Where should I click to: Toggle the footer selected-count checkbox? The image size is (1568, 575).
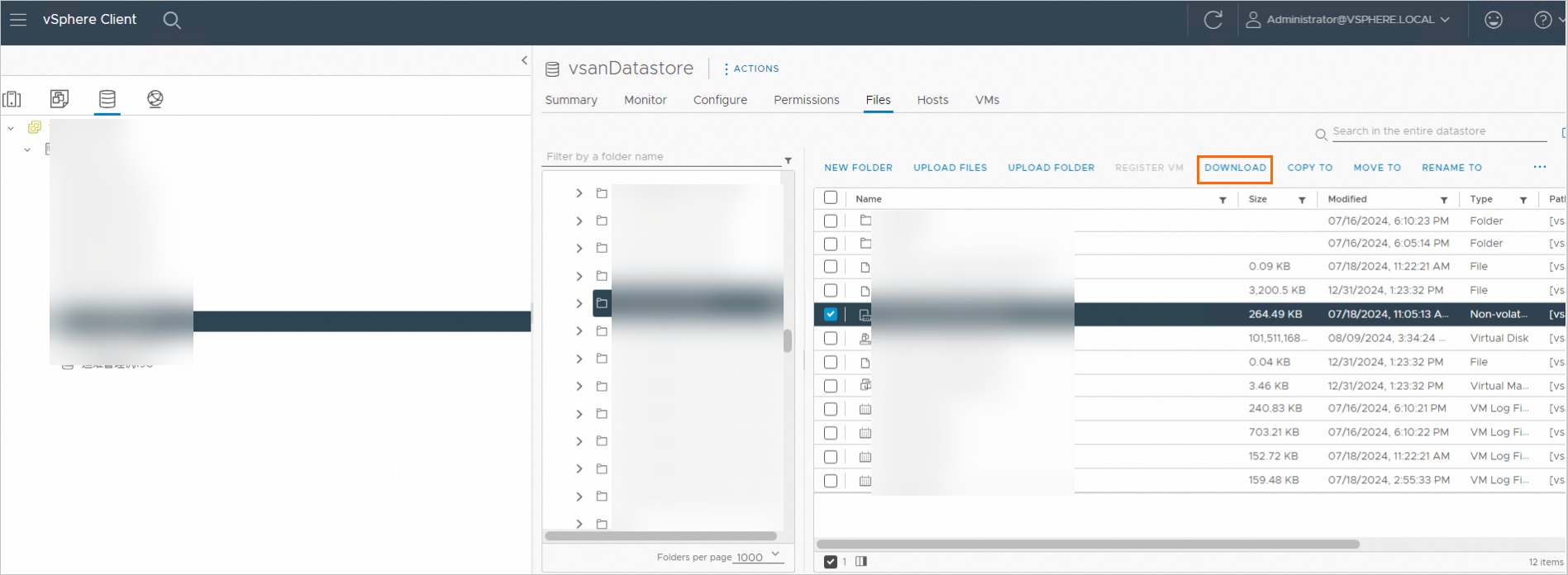click(831, 562)
